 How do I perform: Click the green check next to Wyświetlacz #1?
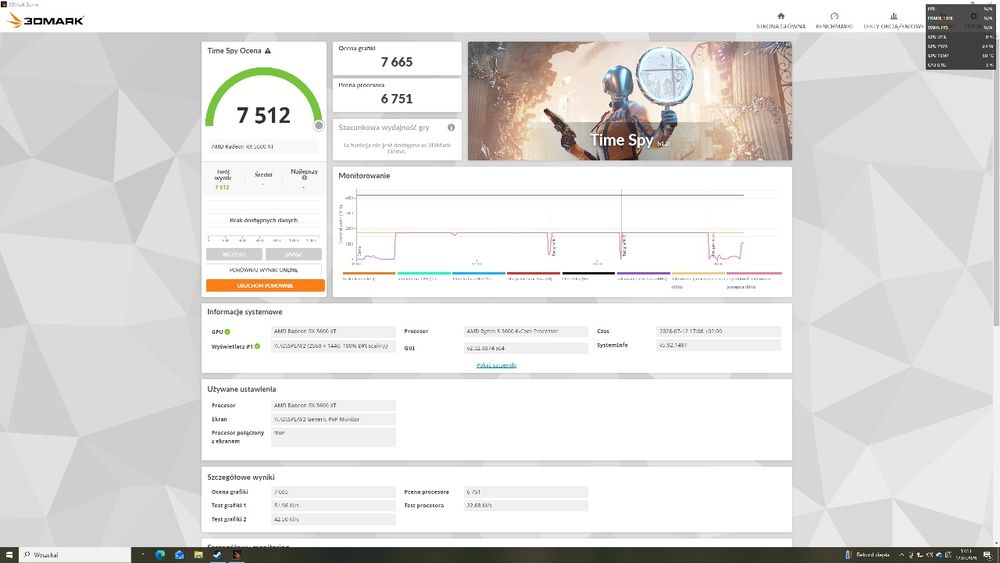click(x=258, y=346)
